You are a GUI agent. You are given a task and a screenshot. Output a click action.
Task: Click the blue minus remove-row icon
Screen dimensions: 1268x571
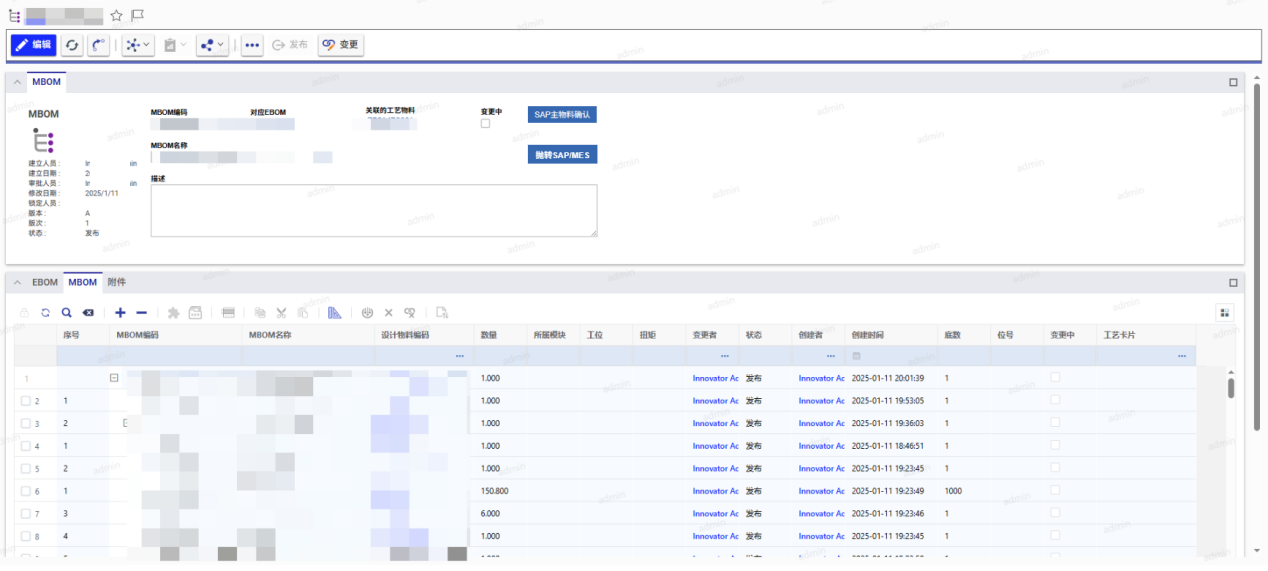click(141, 313)
